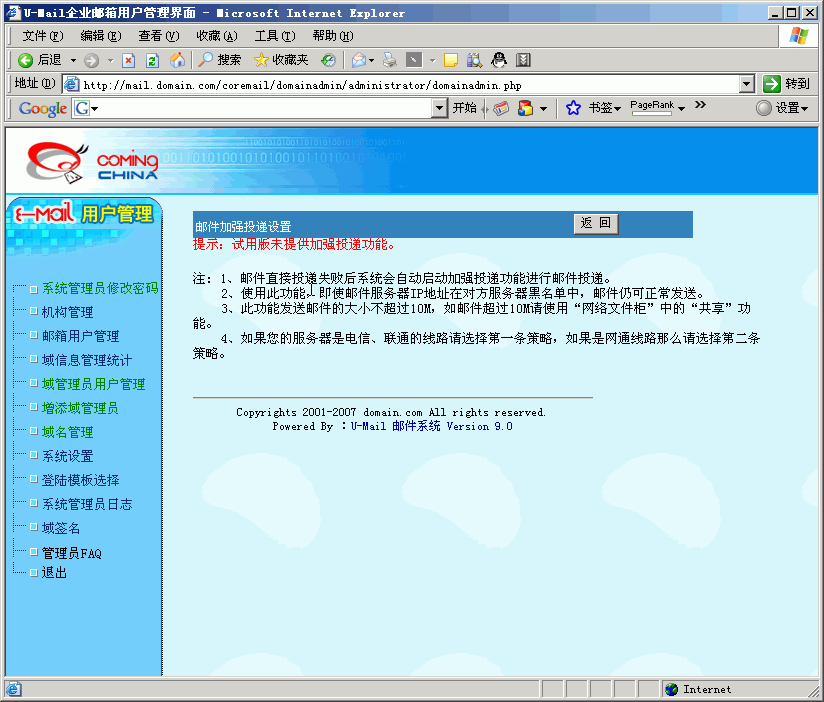This screenshot has height=702, width=824.
Task: Click inside the address bar URL field
Action: [400, 84]
